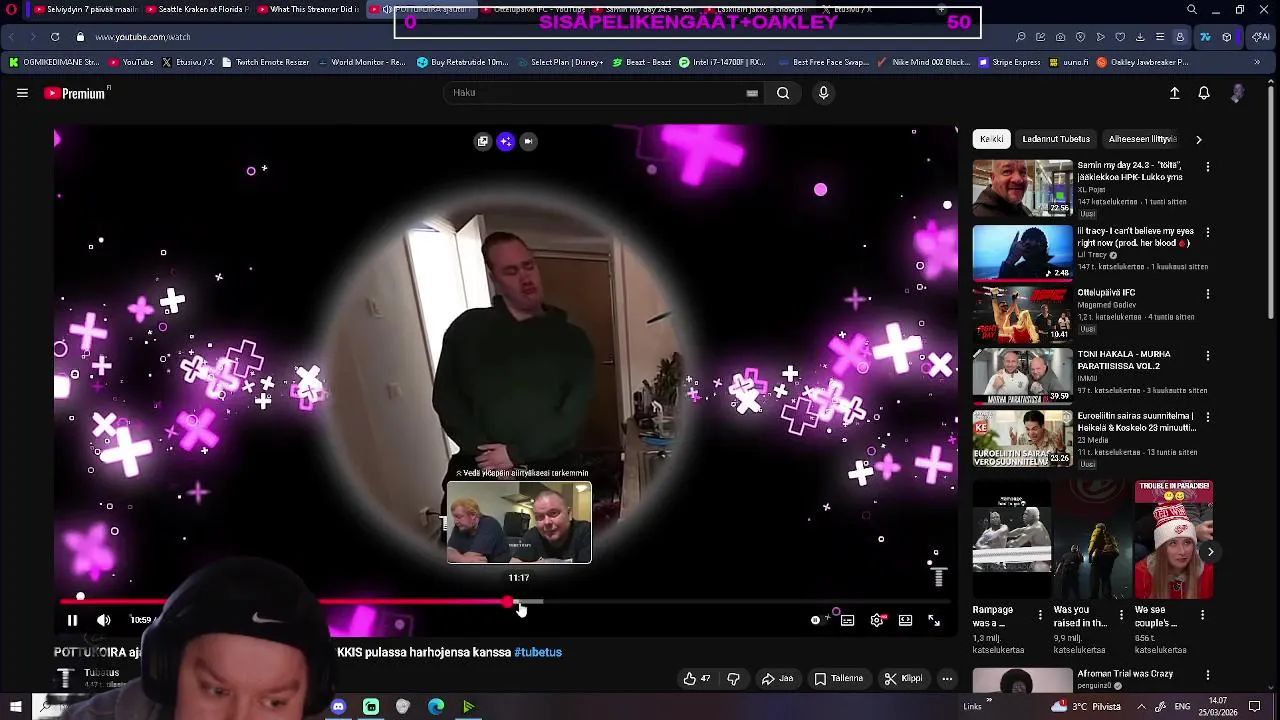Screen dimensions: 1280x720
Task: Open the YouTube account avatar menu
Action: 1238,93
